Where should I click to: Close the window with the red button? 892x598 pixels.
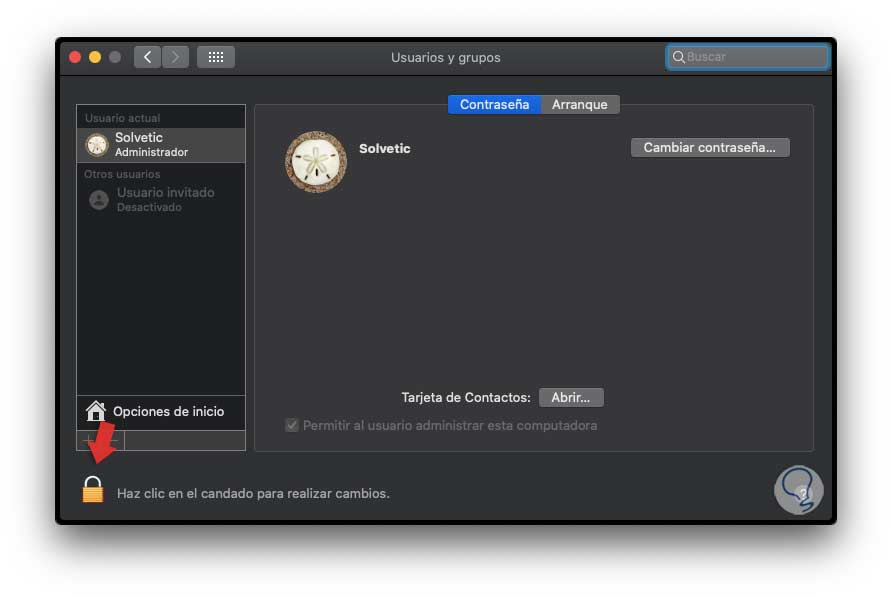[75, 57]
